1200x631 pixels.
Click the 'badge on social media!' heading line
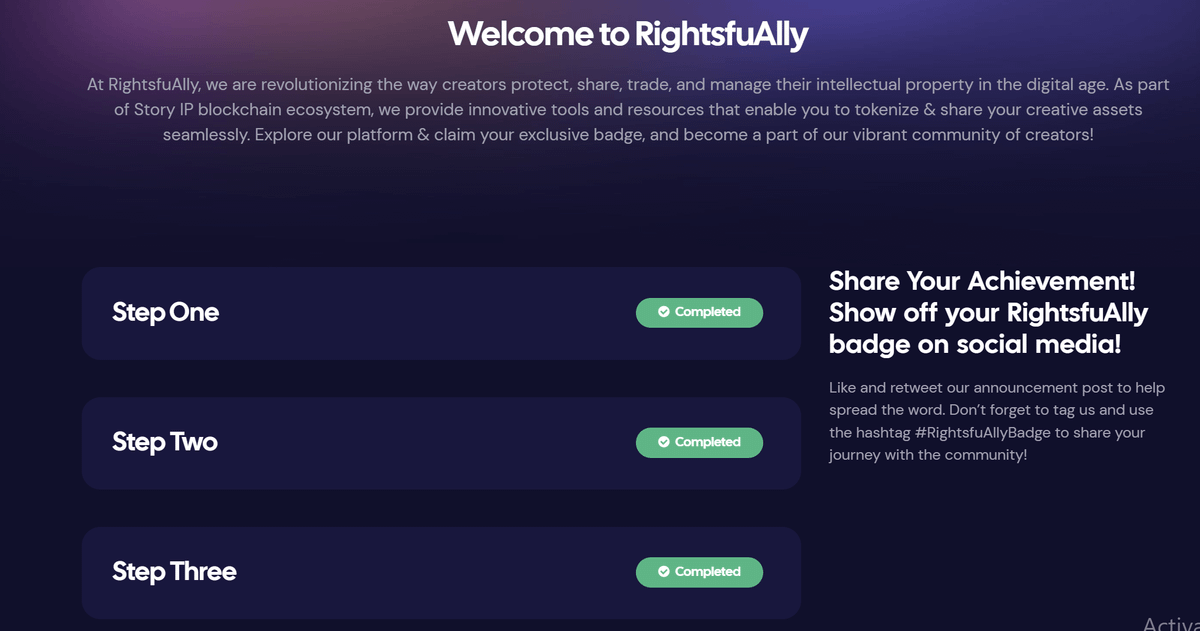click(975, 345)
